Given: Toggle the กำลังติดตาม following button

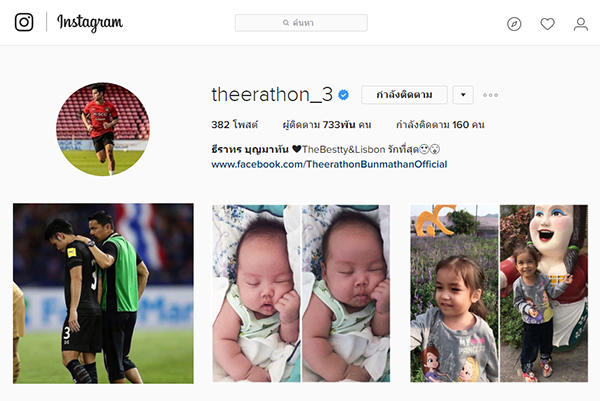Looking at the screenshot, I should pyautogui.click(x=404, y=95).
